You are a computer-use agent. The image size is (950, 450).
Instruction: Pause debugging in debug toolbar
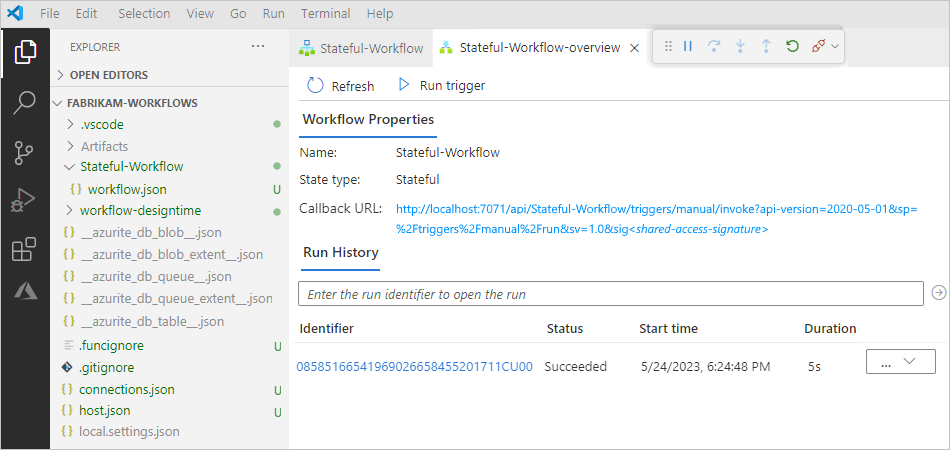click(x=688, y=46)
